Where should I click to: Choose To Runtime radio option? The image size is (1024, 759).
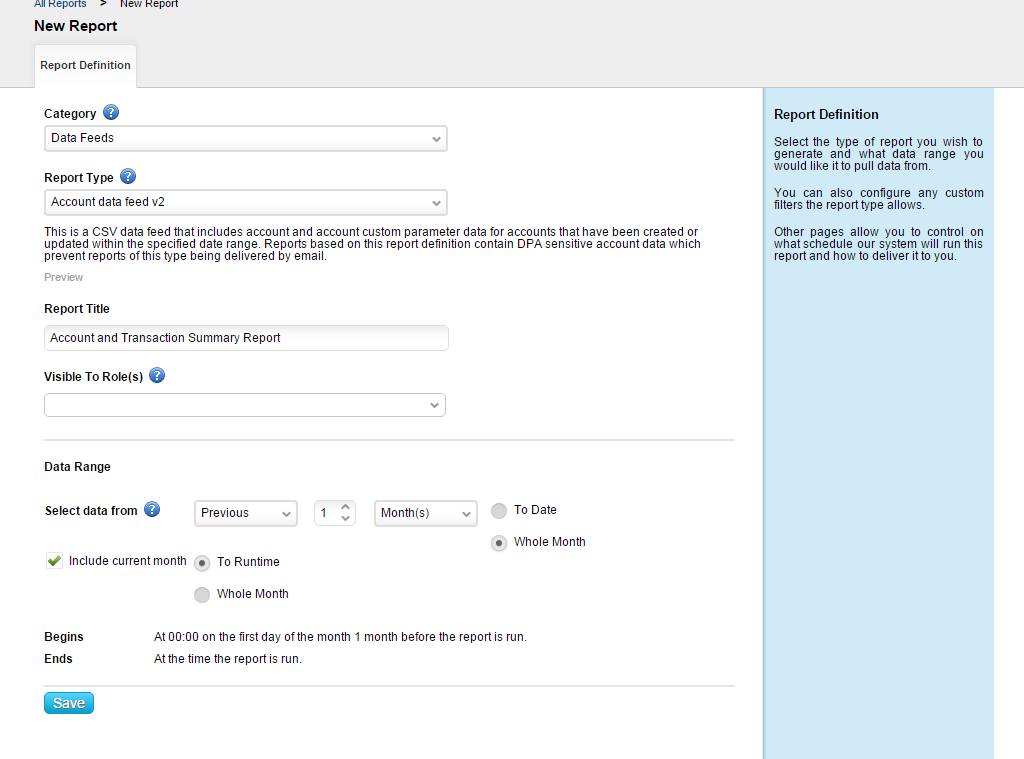point(202,562)
